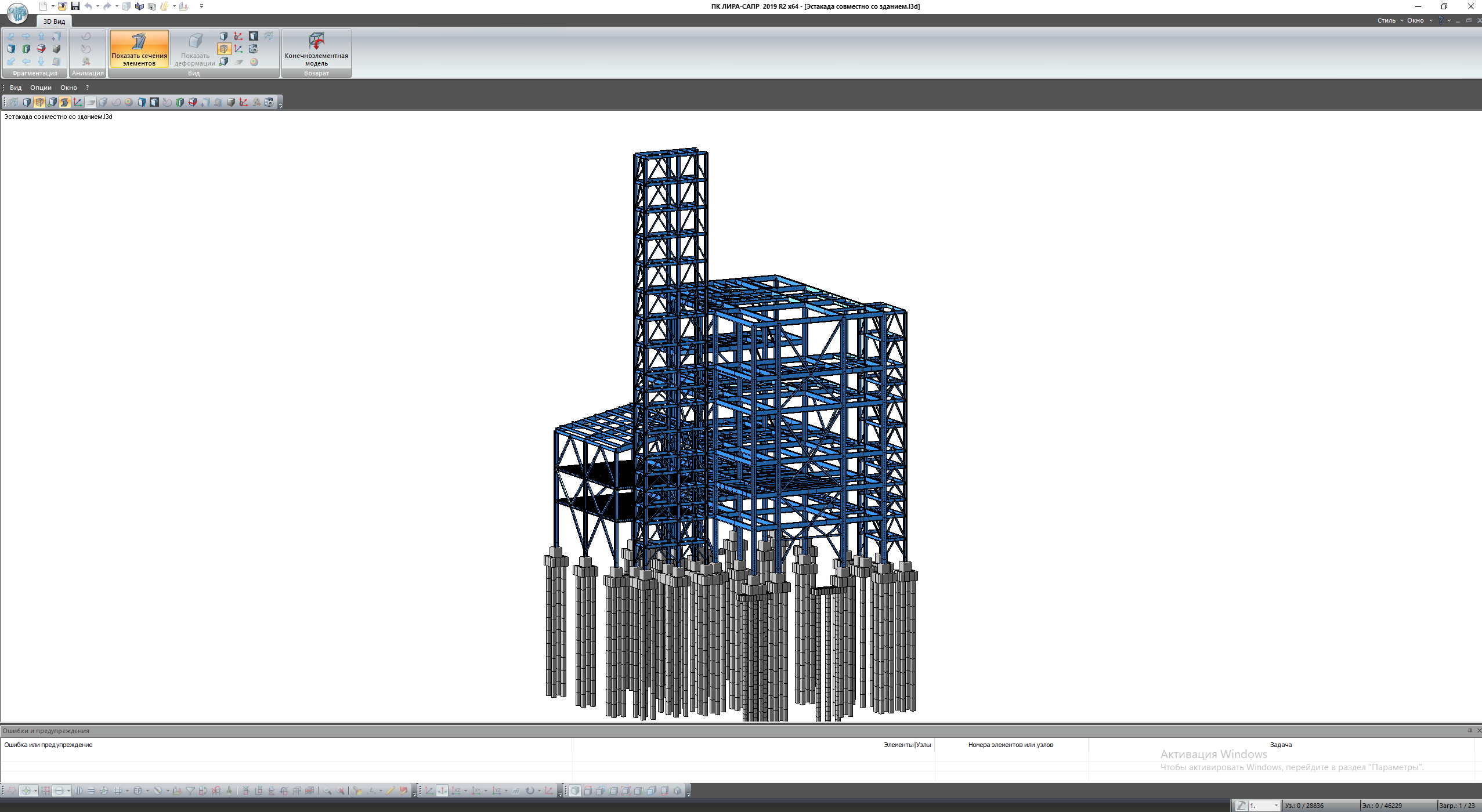
Task: Click the open book help icon
Action: click(x=139, y=6)
